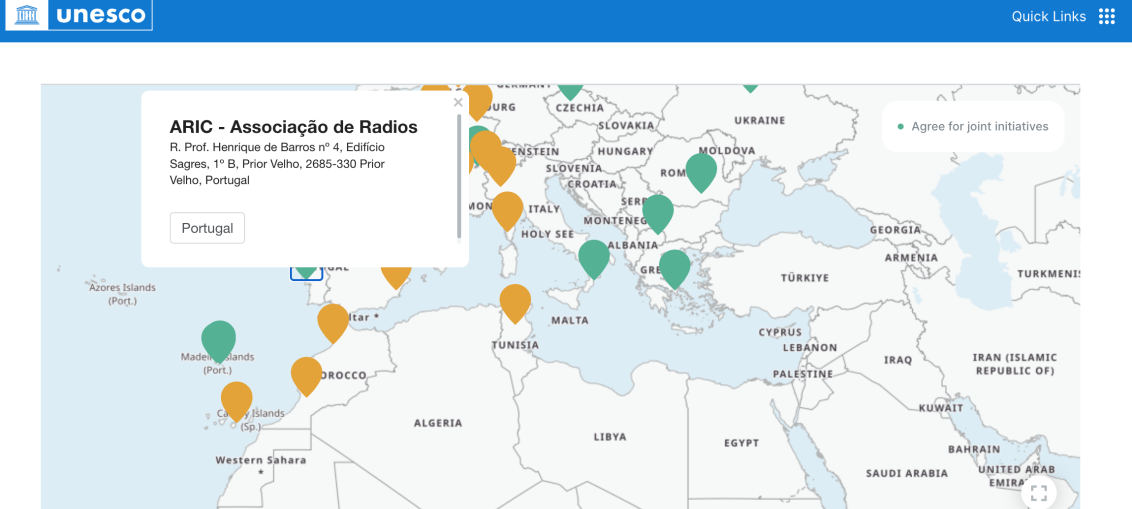Click the green marker over Czechia

click(570, 88)
